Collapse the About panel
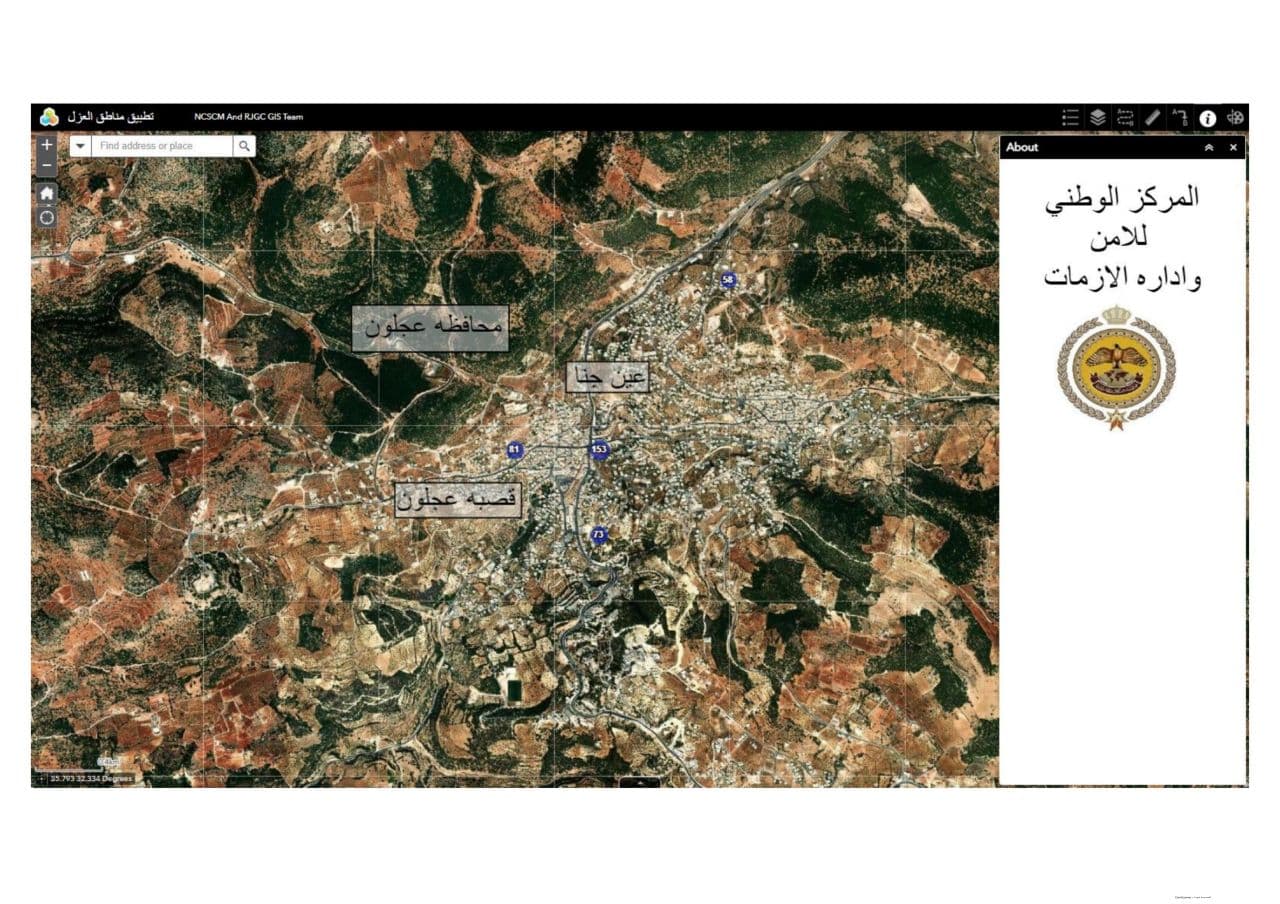Image resolution: width=1280 pixels, height=904 pixels. tap(1208, 147)
